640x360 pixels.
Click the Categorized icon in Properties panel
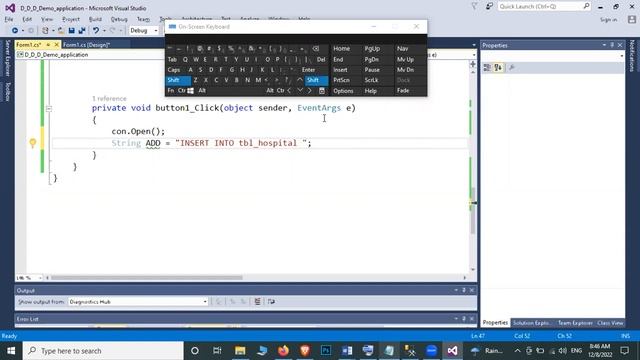coord(487,68)
